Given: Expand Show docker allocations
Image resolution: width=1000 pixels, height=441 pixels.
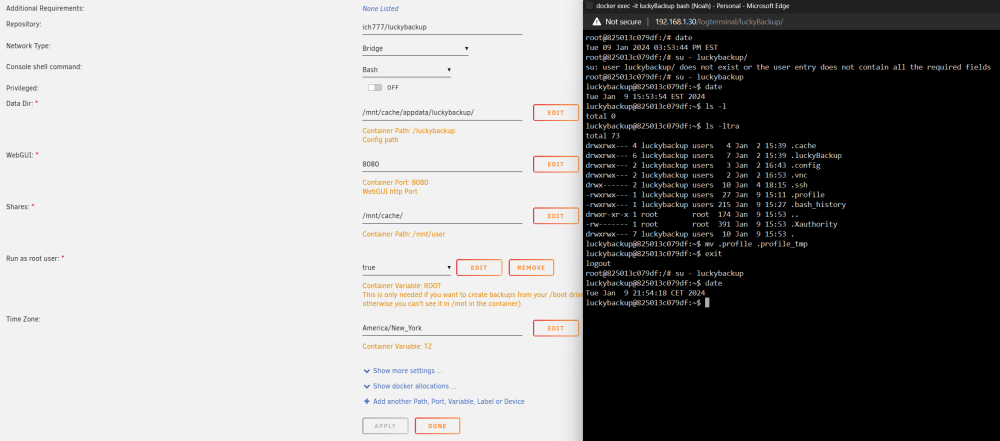Looking at the screenshot, I should click(409, 386).
